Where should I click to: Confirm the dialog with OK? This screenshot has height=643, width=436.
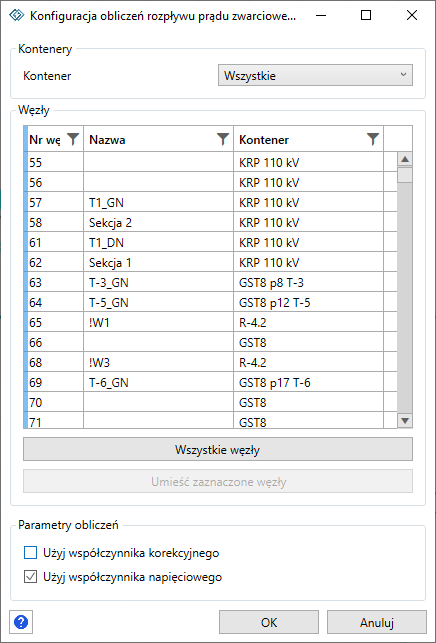[269, 622]
